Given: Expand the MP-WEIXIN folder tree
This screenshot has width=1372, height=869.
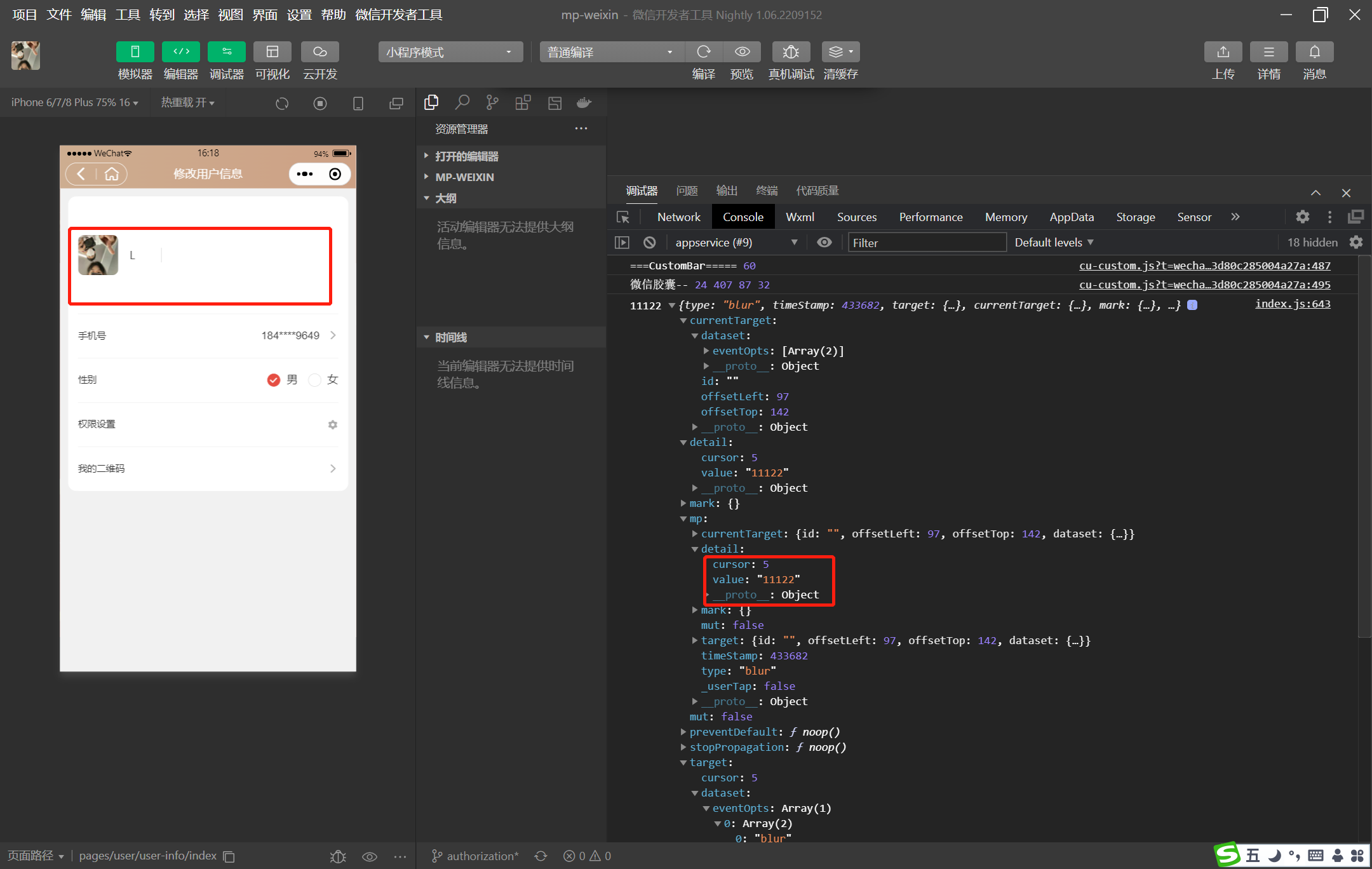Looking at the screenshot, I should pyautogui.click(x=464, y=177).
